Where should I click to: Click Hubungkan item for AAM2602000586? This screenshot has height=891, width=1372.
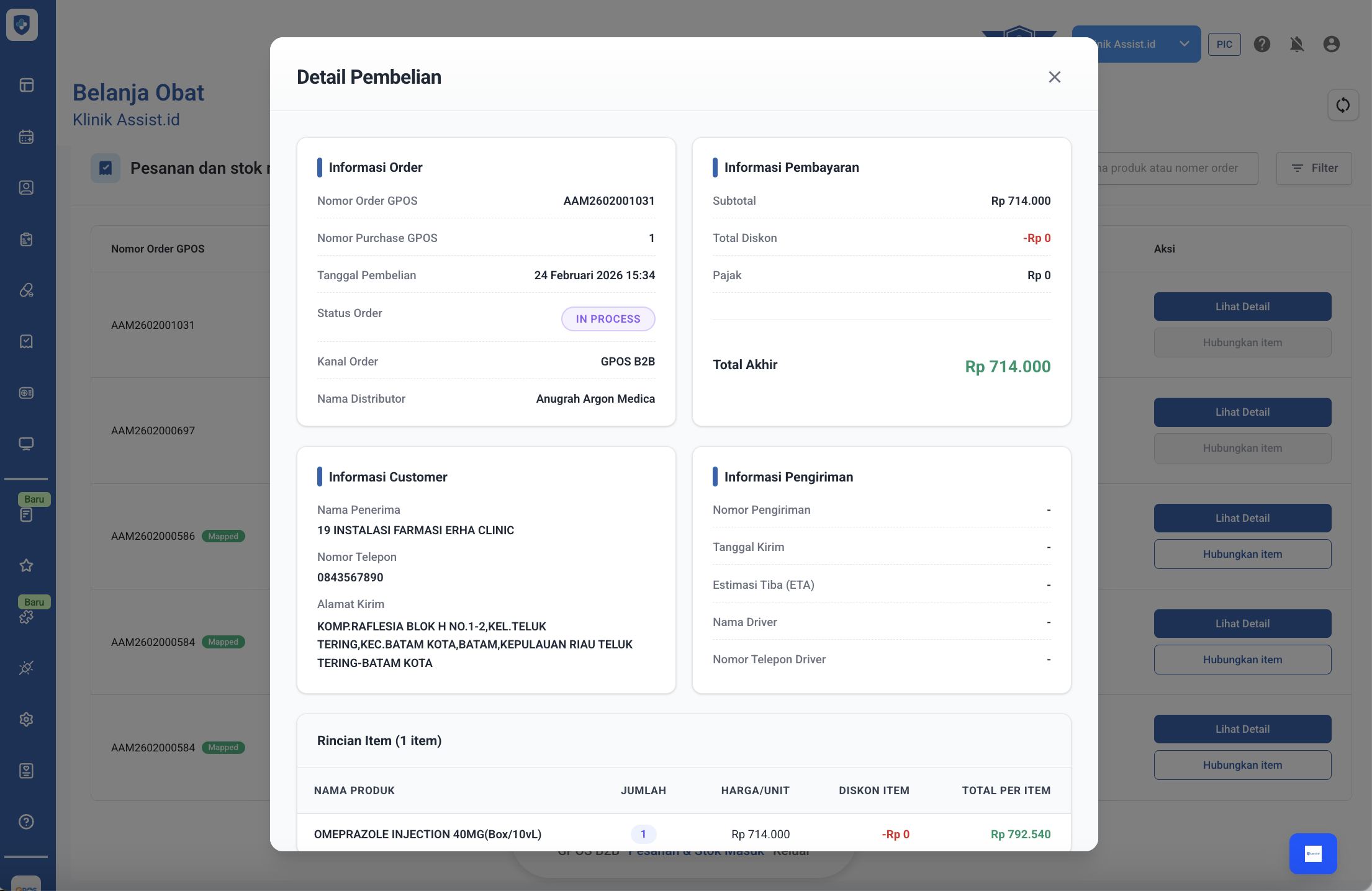tap(1242, 554)
